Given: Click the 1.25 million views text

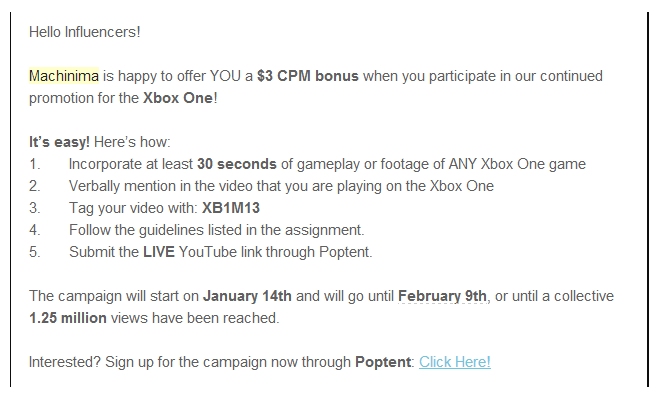Looking at the screenshot, I should point(154,318).
